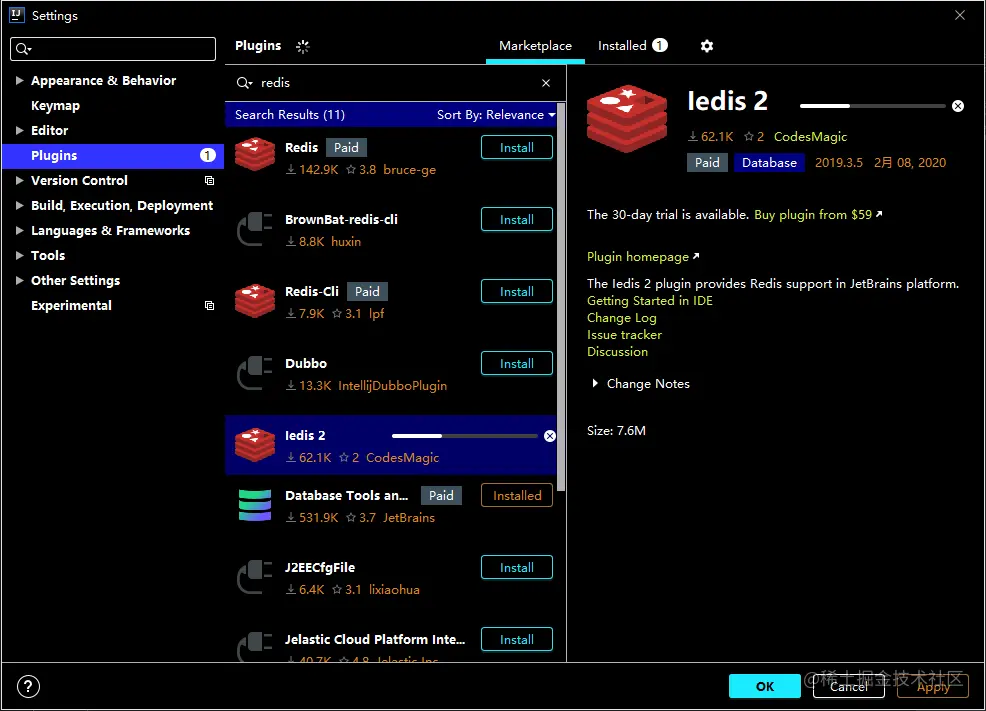The width and height of the screenshot is (986, 711).
Task: Open the Change Log link
Action: tap(621, 317)
